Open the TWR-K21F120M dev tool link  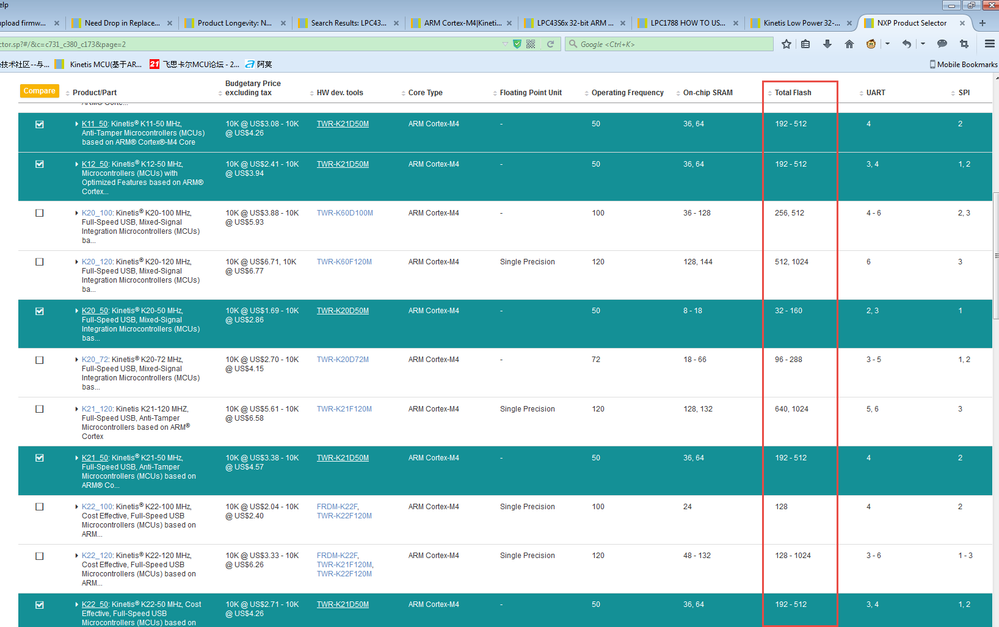coord(344,409)
